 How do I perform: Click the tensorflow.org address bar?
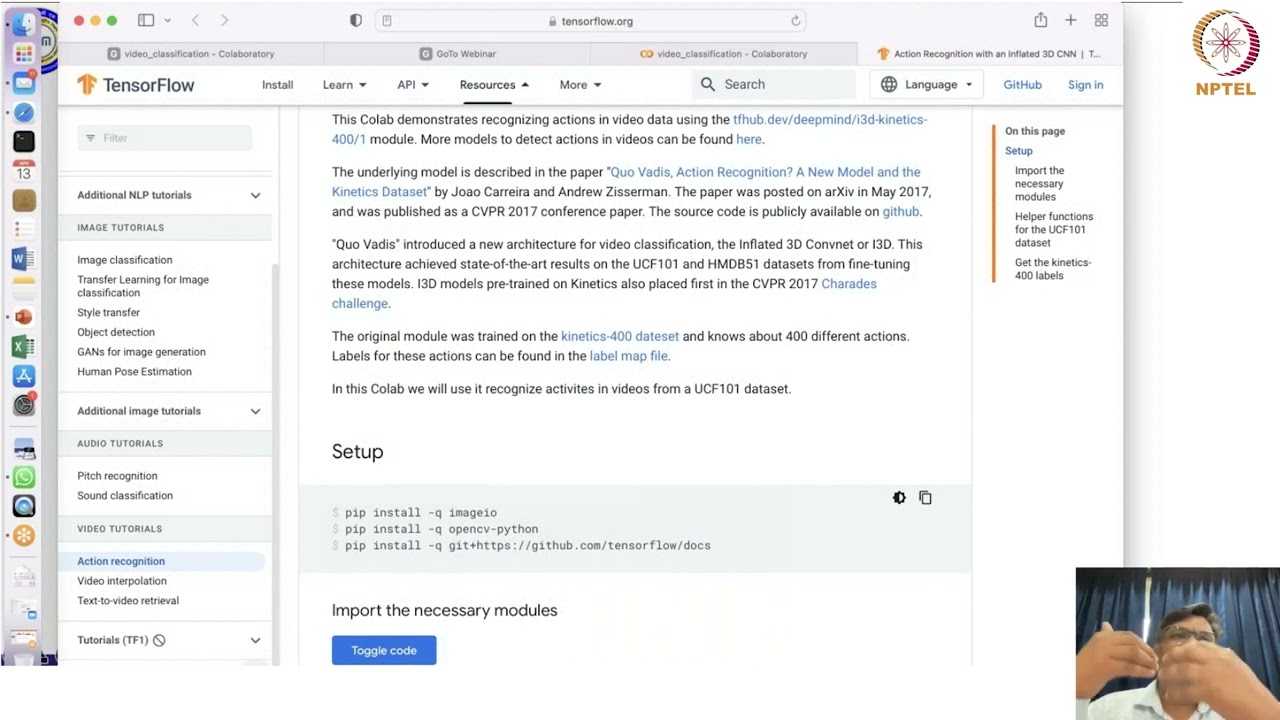(x=590, y=21)
